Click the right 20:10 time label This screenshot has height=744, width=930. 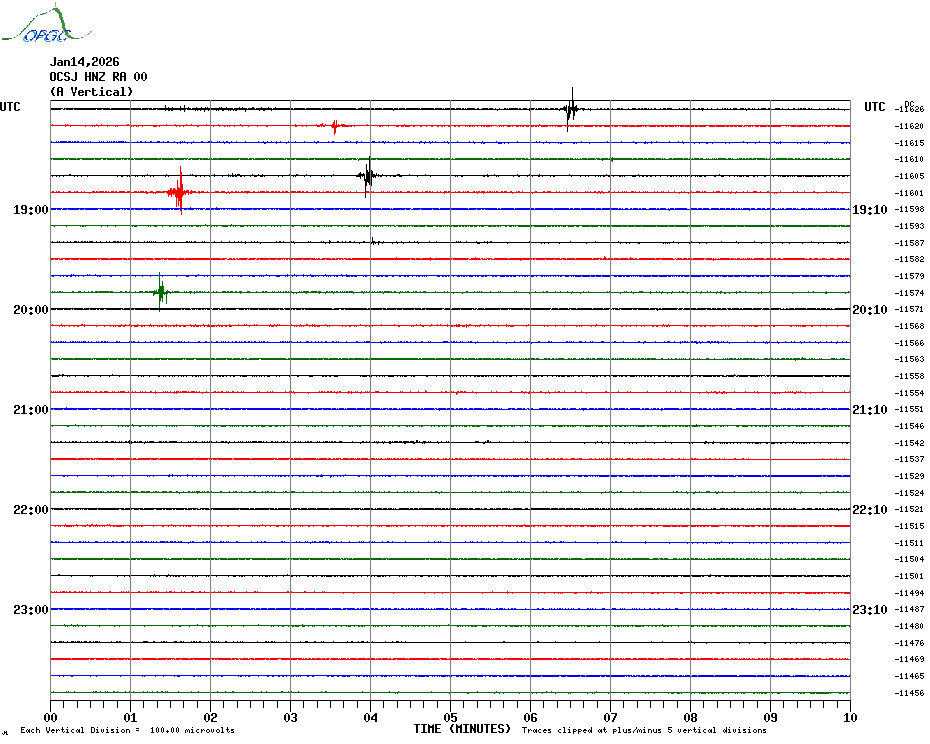coord(870,310)
